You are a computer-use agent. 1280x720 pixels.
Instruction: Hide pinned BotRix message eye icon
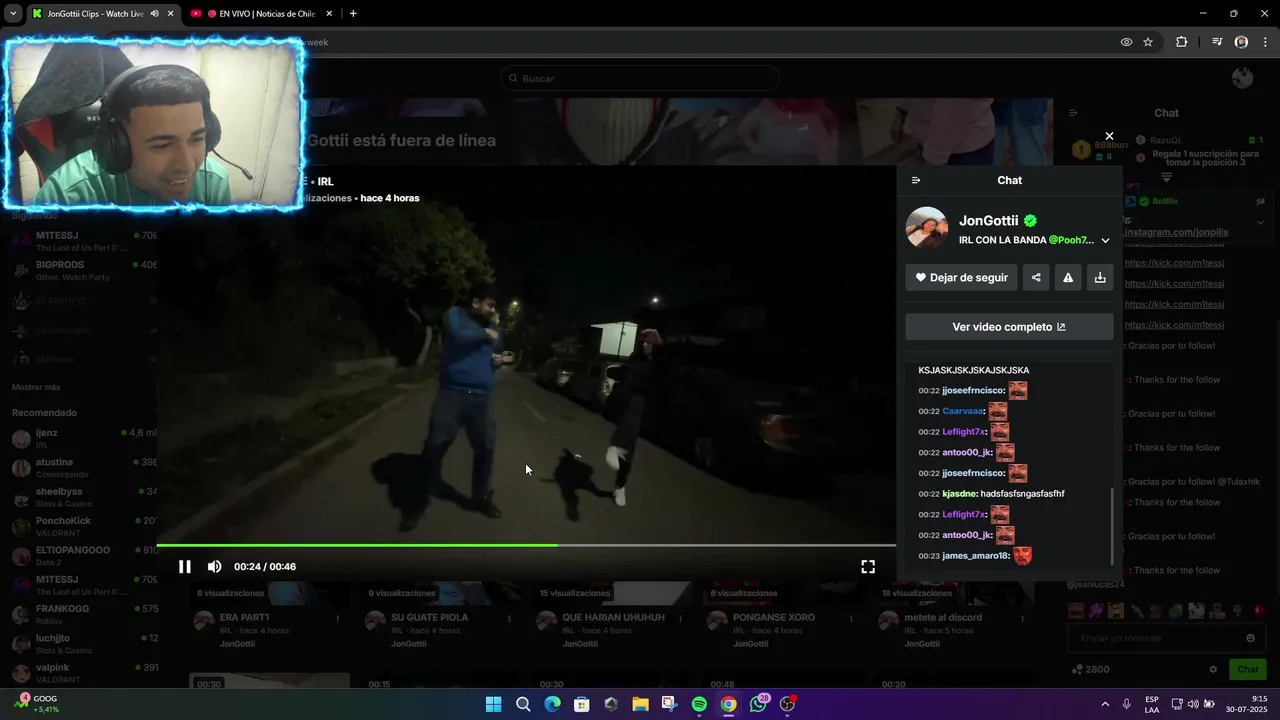point(1261,201)
